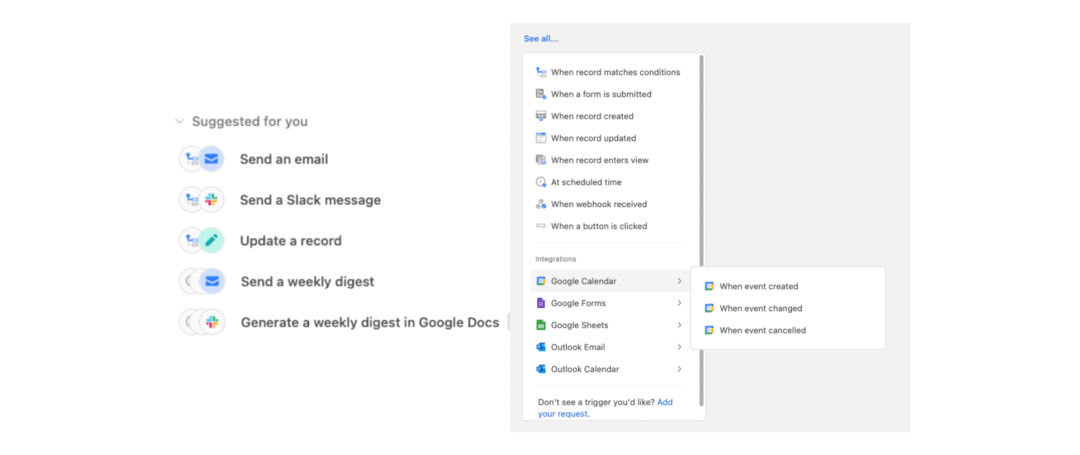Select When event cancelled trigger

click(762, 330)
